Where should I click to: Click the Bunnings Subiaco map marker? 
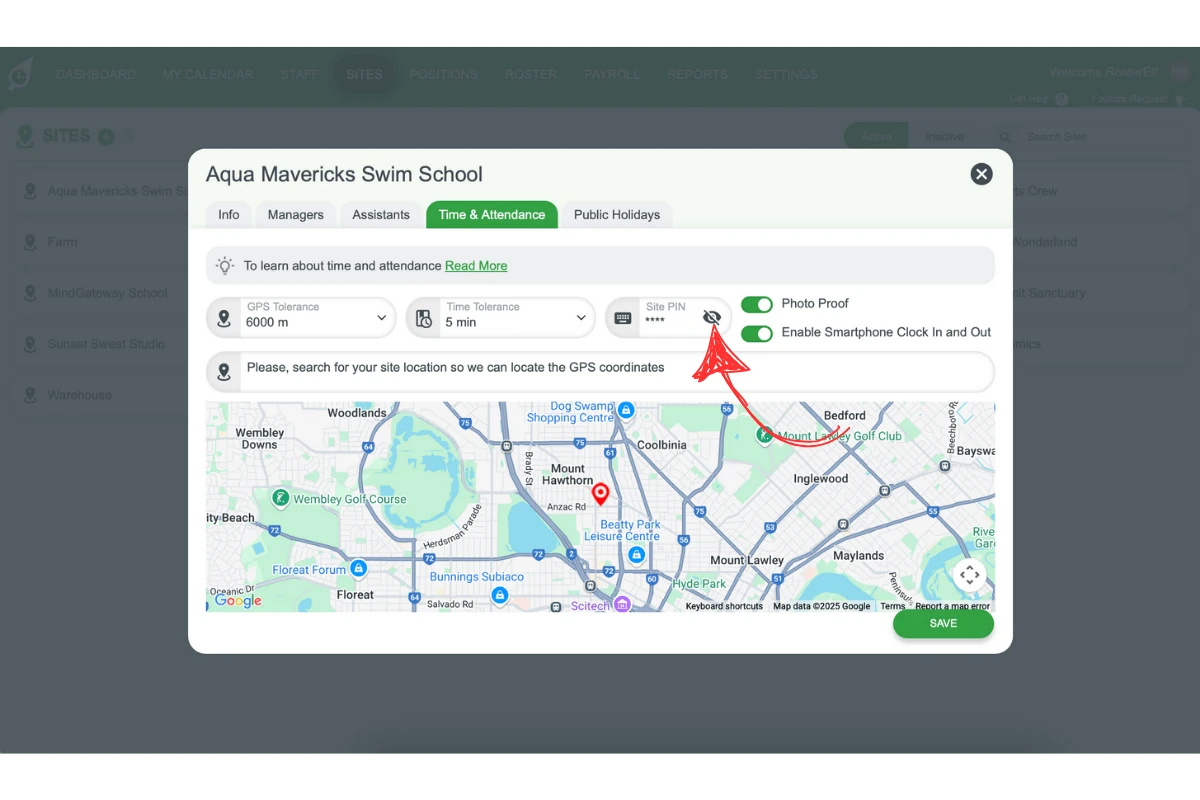coord(500,595)
